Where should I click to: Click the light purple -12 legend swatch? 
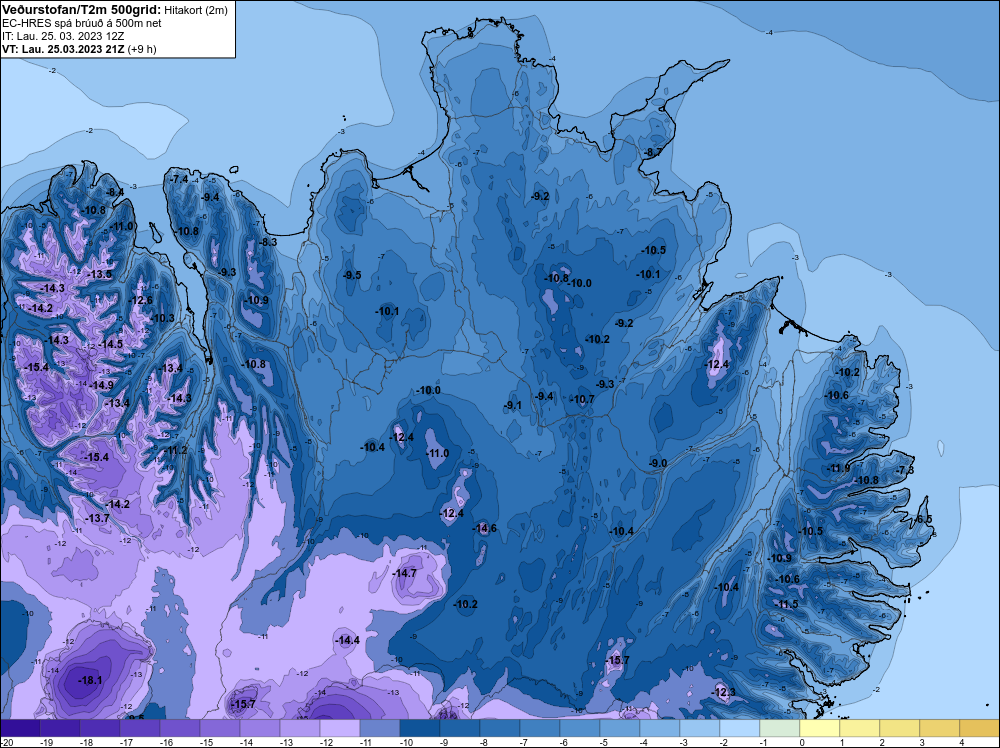click(x=340, y=729)
